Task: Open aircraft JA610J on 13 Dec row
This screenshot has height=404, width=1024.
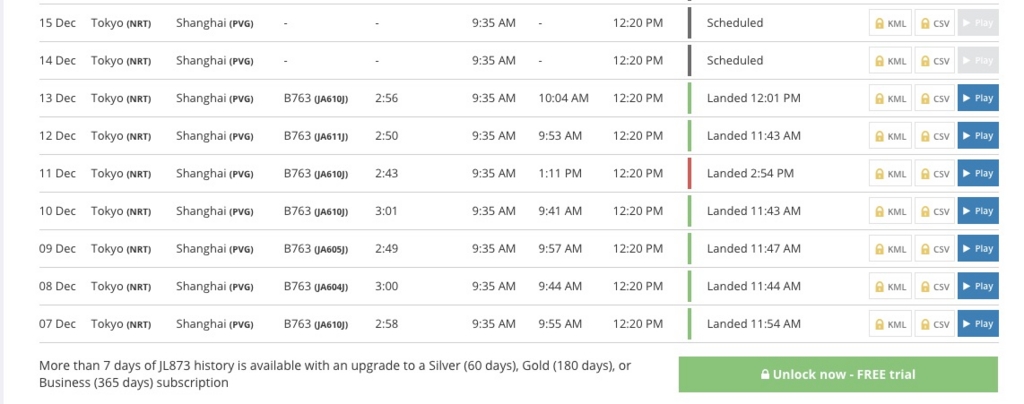Action: pyautogui.click(x=331, y=98)
